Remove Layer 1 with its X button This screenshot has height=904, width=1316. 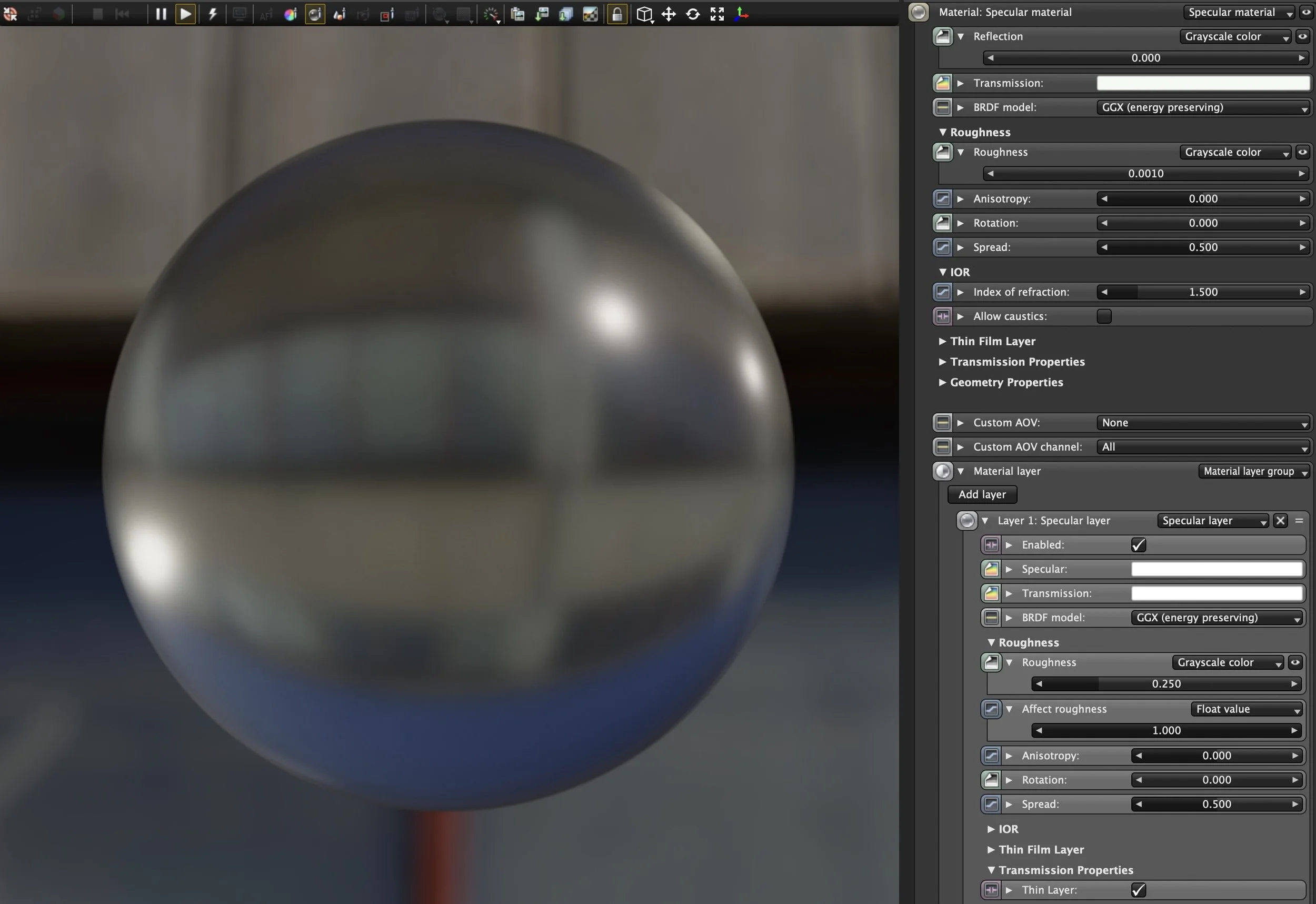click(x=1280, y=521)
